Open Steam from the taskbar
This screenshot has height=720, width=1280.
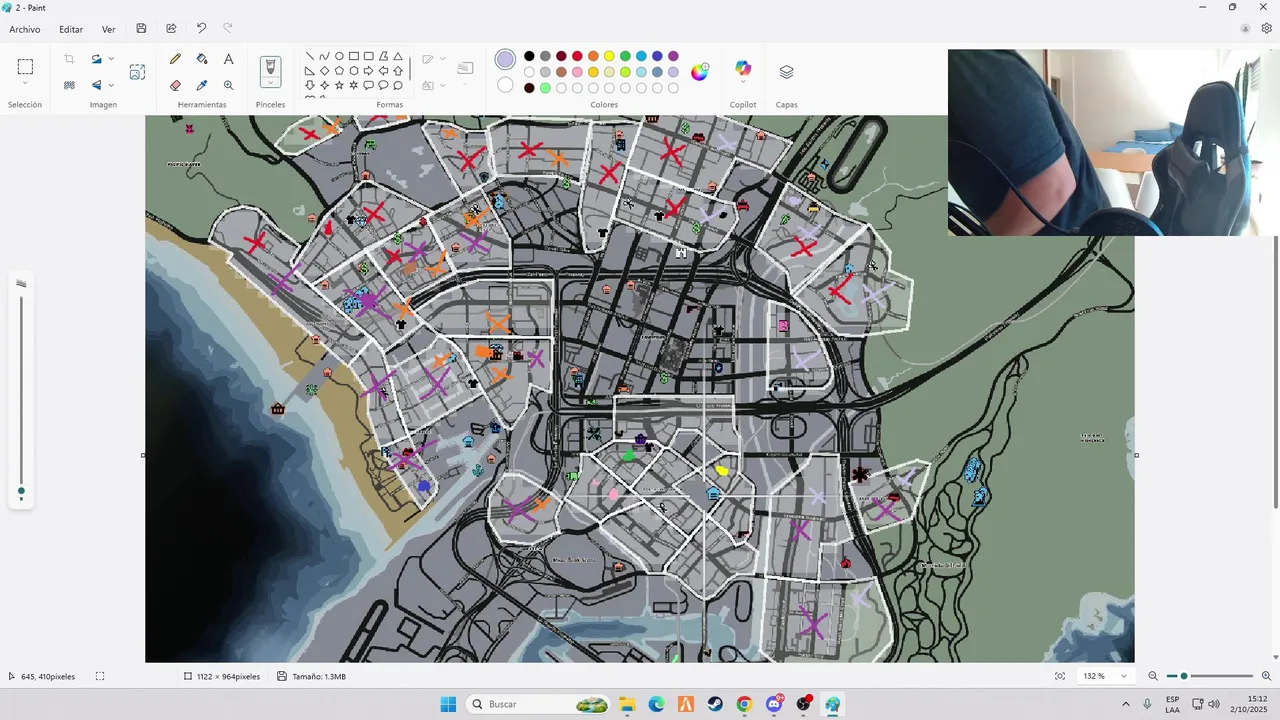coord(715,704)
